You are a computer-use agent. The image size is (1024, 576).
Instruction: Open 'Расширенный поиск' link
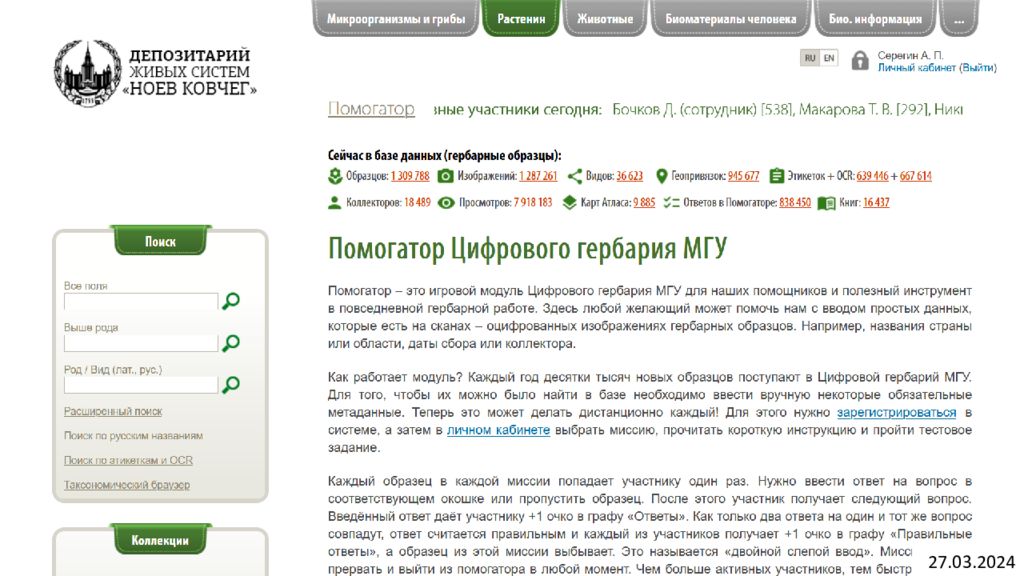[x=113, y=411]
